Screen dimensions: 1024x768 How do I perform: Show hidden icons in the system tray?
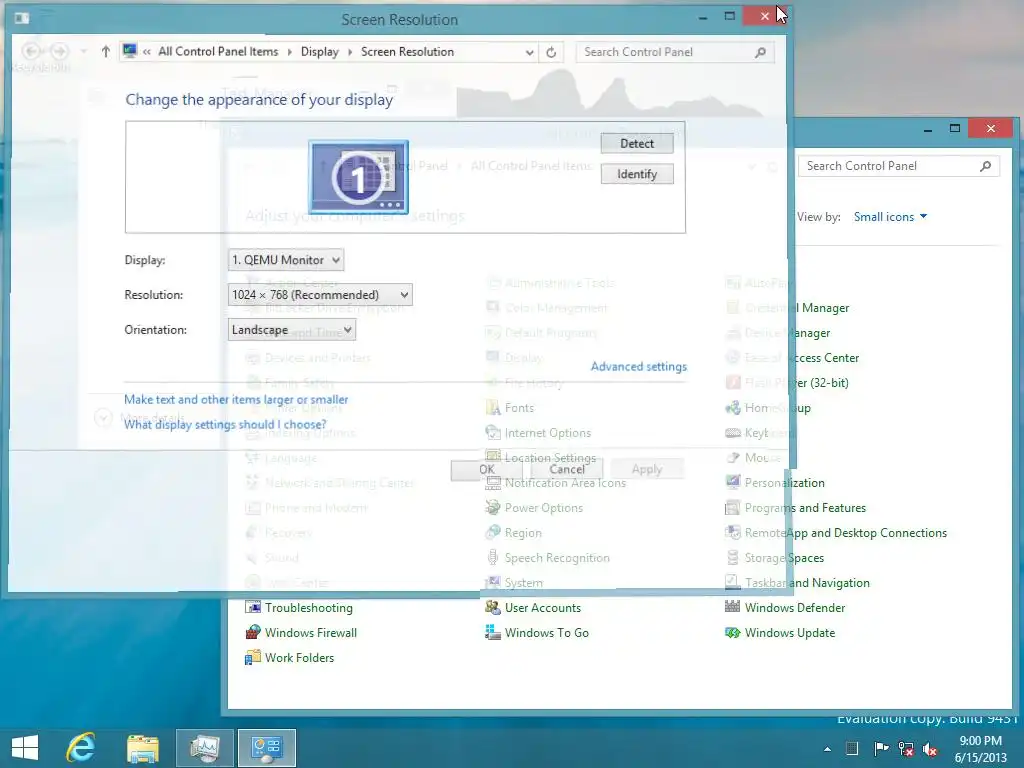[827, 749]
